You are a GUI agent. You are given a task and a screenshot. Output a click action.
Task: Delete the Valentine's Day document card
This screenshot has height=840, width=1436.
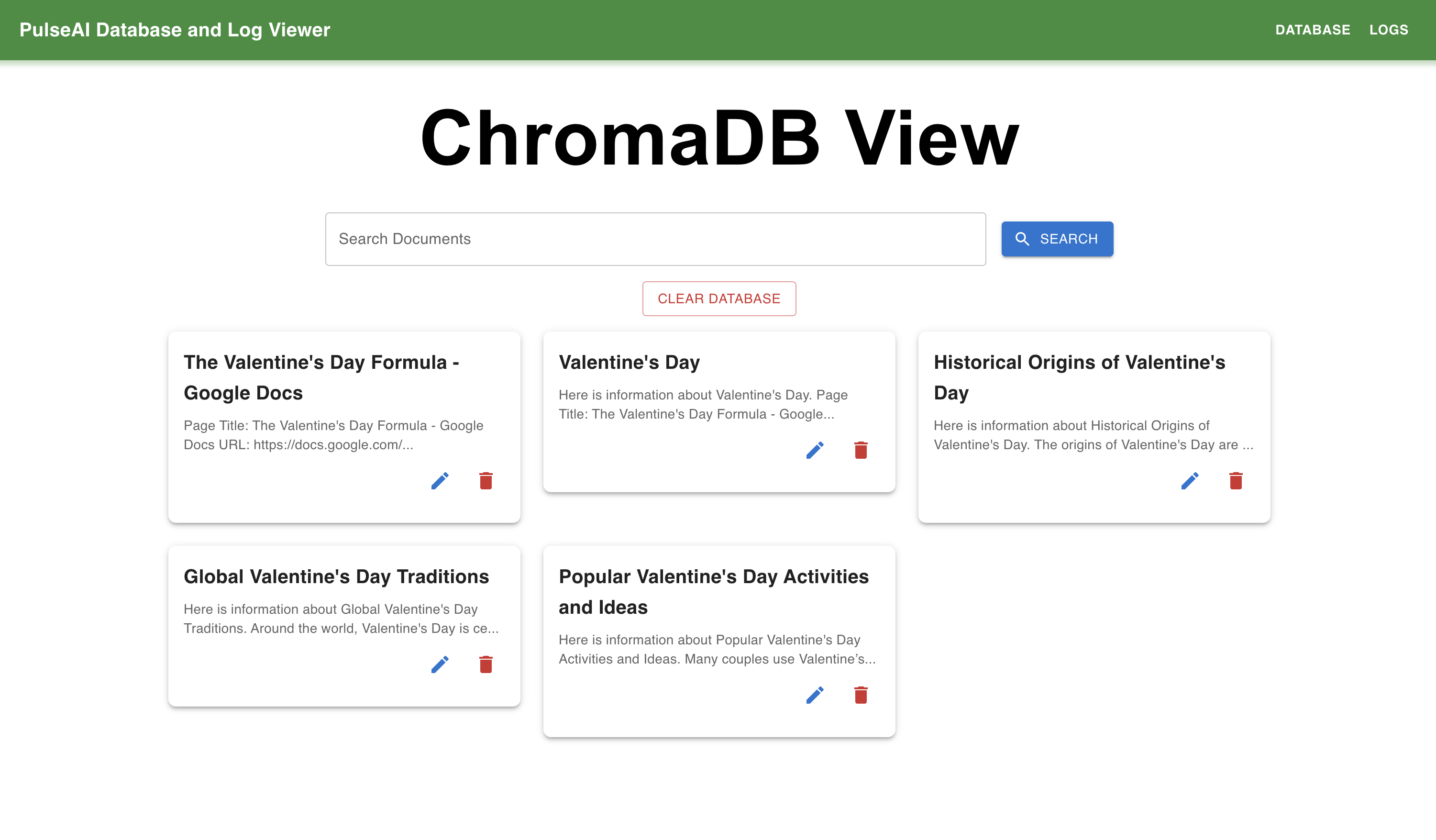[861, 450]
